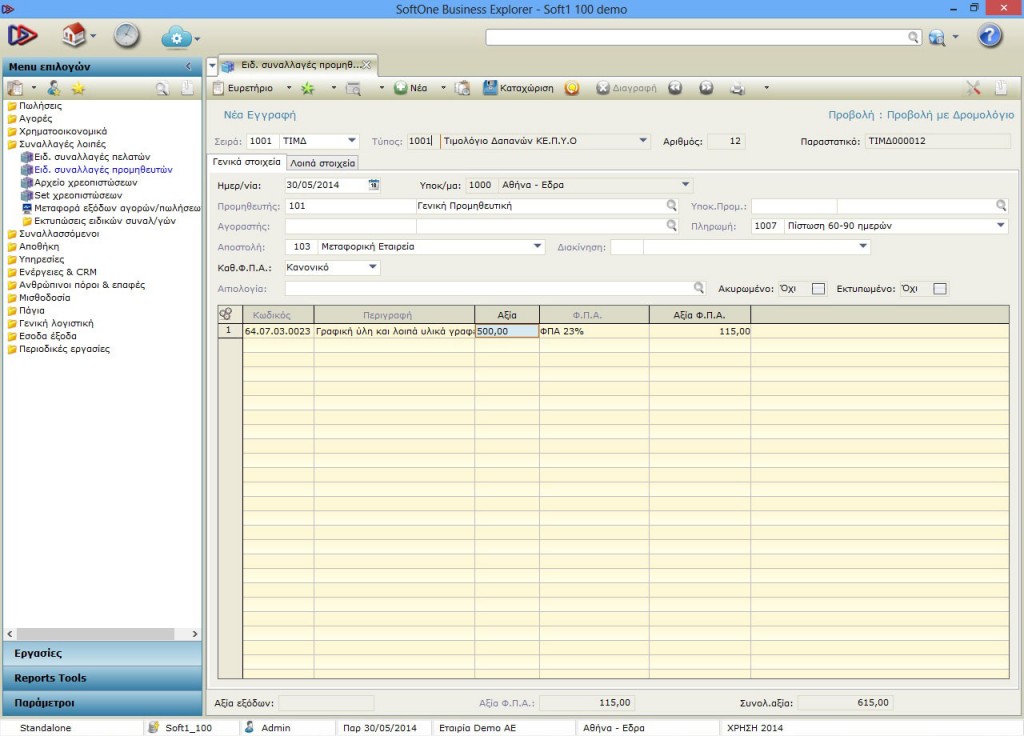Open the open-tabs list arrow left of the tab

click(x=212, y=66)
